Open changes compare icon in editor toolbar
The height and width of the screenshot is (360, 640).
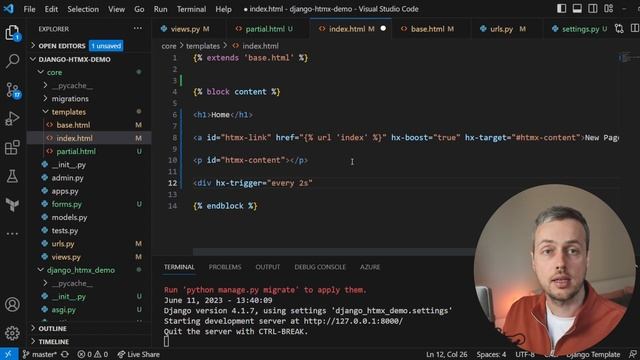coord(619,29)
